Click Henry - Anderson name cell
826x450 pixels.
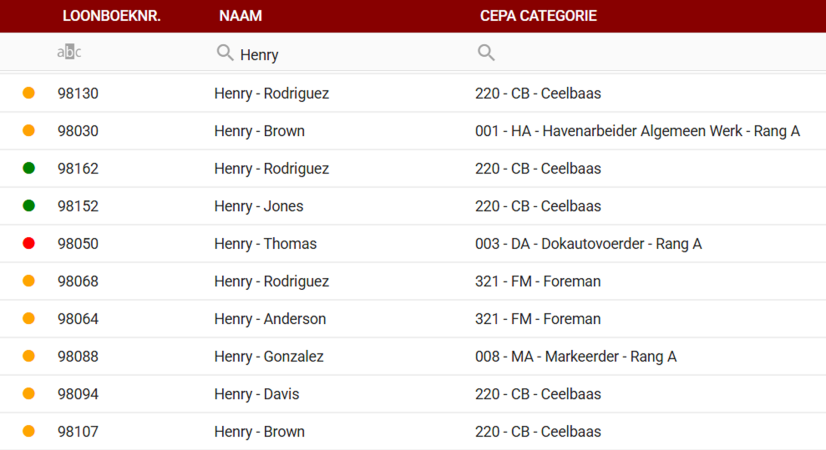point(270,319)
